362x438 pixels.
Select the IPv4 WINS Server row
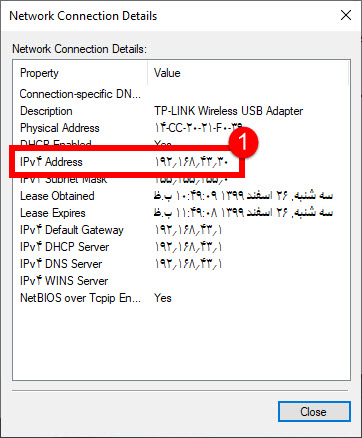(x=181, y=281)
